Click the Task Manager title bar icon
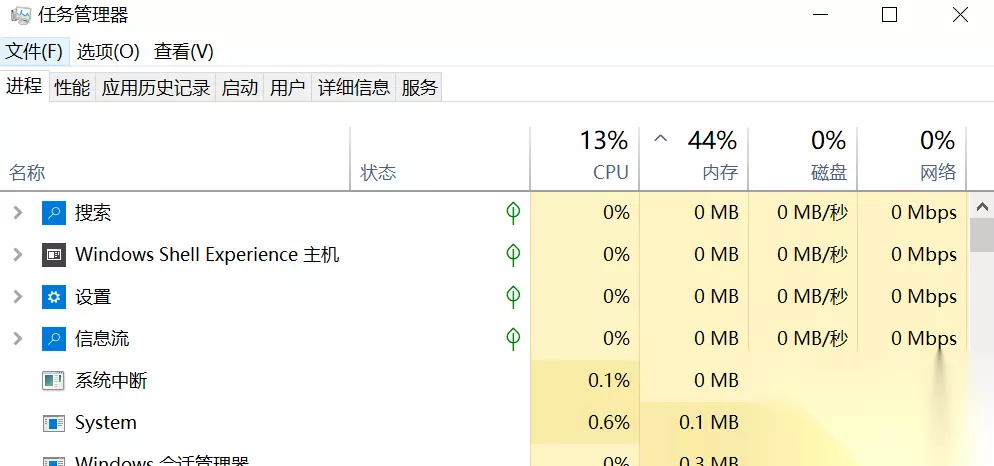The width and height of the screenshot is (994, 466). pyautogui.click(x=20, y=16)
